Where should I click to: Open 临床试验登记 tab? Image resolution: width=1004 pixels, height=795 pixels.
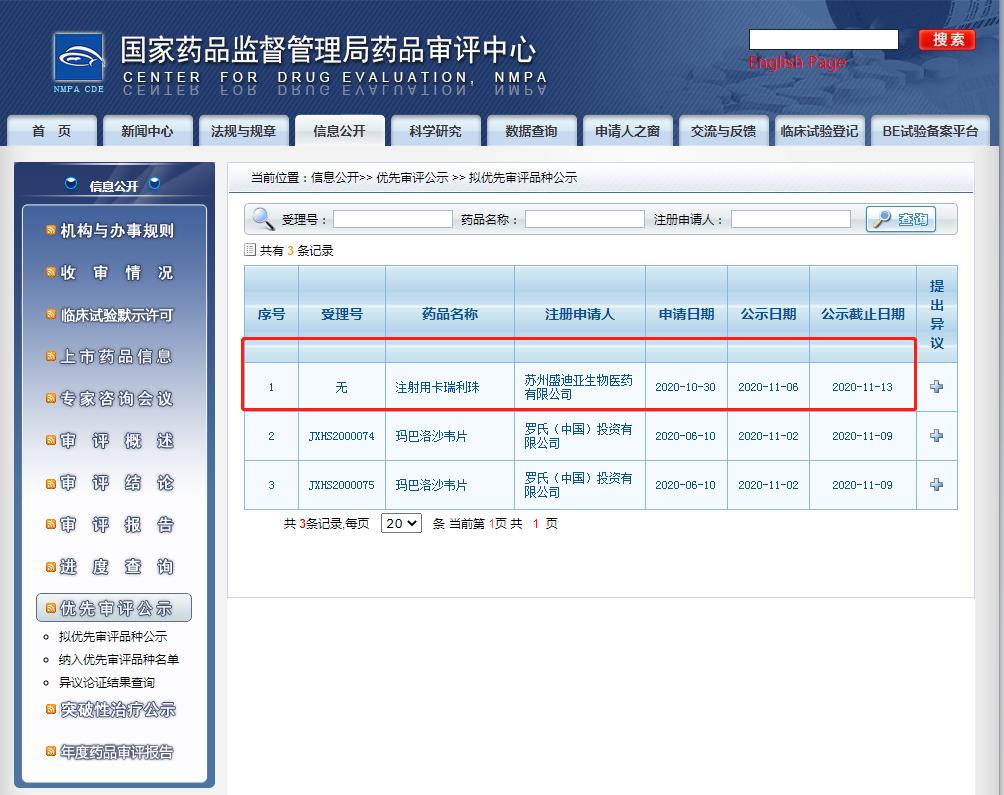tap(820, 131)
